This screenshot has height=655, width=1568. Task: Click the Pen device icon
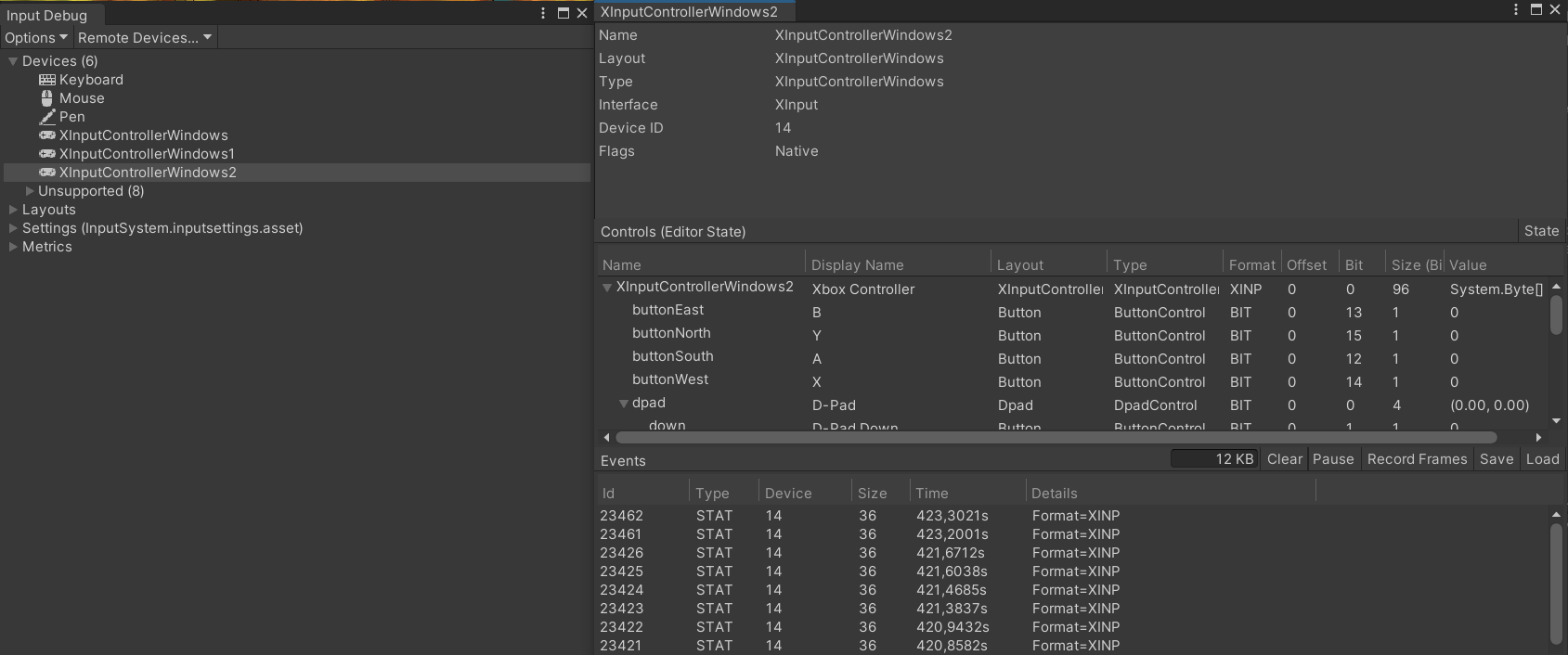[x=46, y=117]
